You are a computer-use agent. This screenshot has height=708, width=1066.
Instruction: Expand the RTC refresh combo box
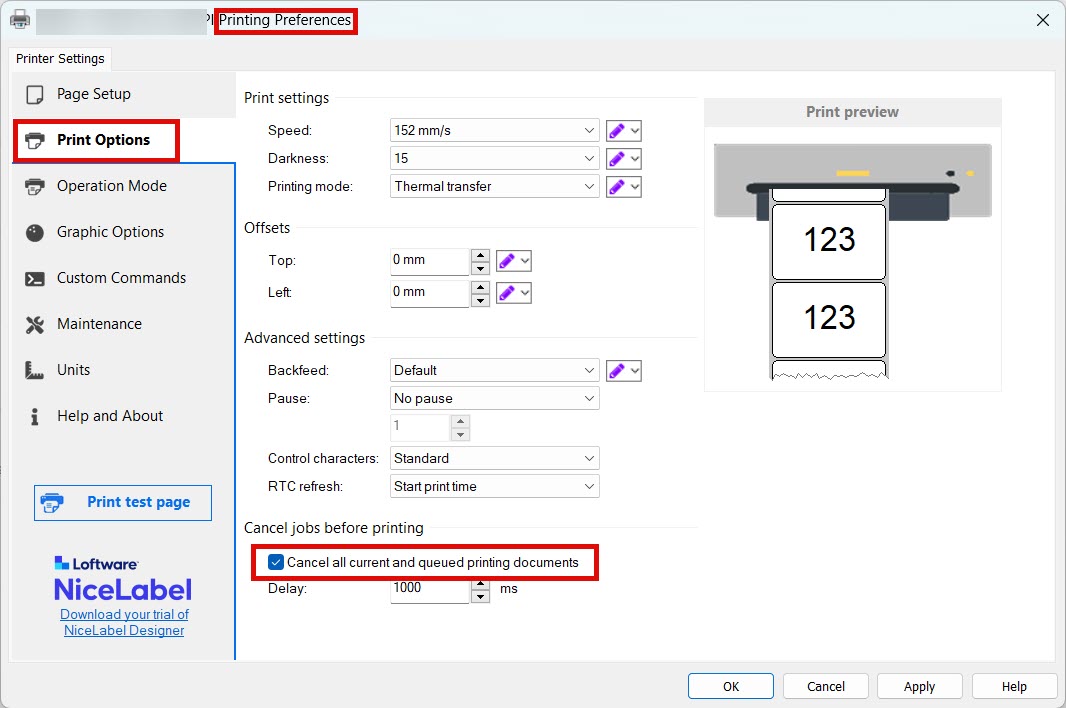point(494,486)
